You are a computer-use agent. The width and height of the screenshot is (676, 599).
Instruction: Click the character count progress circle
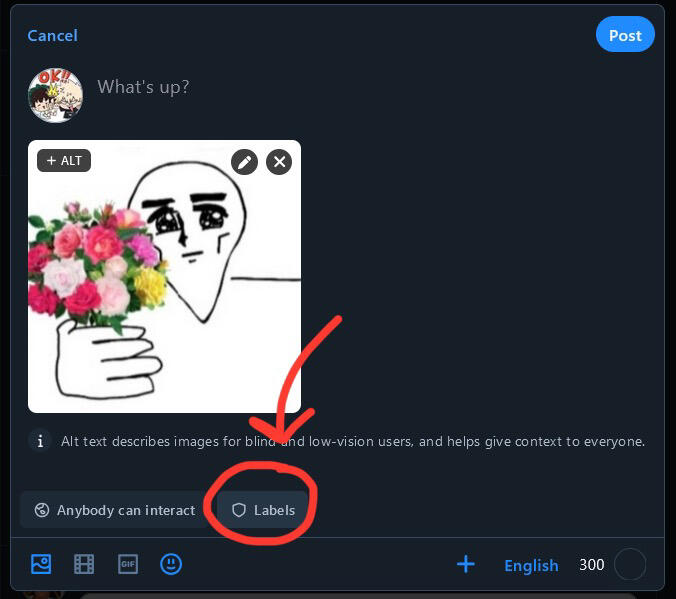point(630,565)
